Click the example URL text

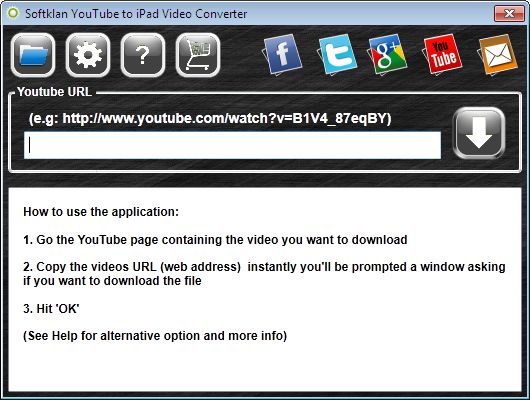click(210, 119)
